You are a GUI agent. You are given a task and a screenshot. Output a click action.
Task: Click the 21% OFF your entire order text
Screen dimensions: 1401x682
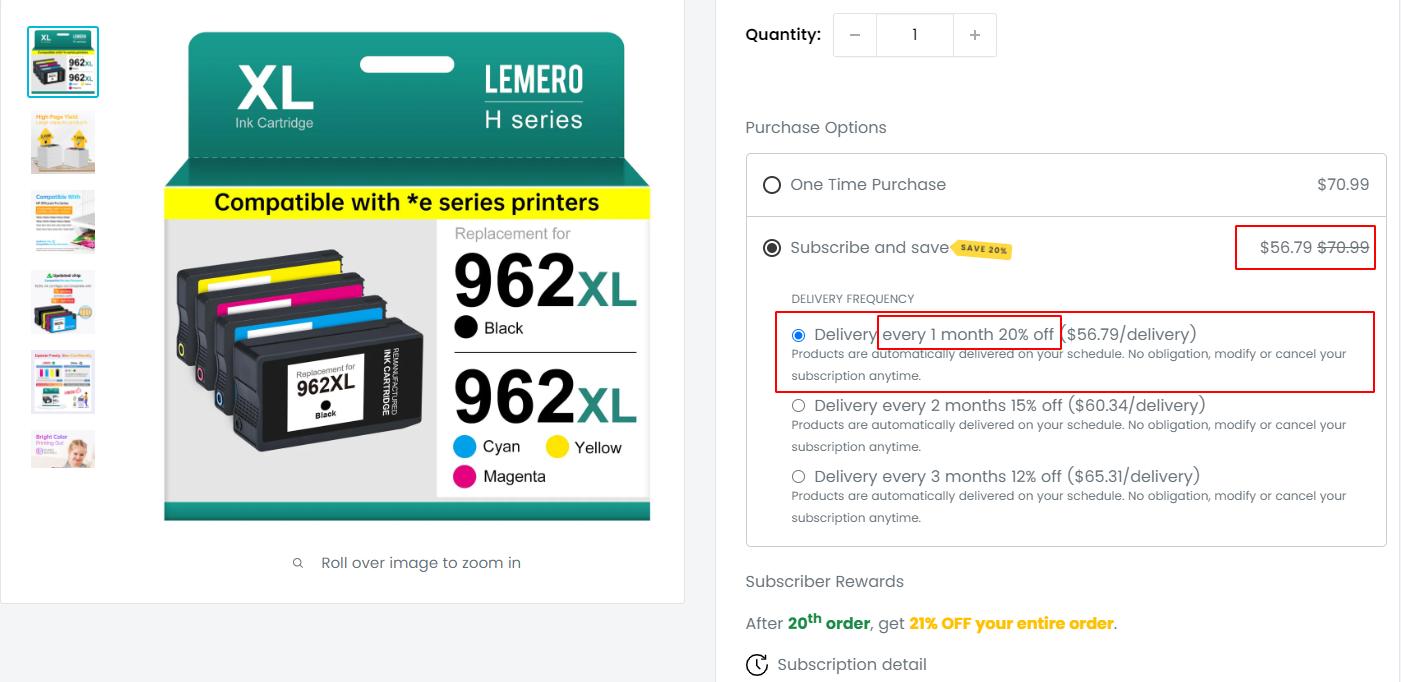click(1011, 623)
